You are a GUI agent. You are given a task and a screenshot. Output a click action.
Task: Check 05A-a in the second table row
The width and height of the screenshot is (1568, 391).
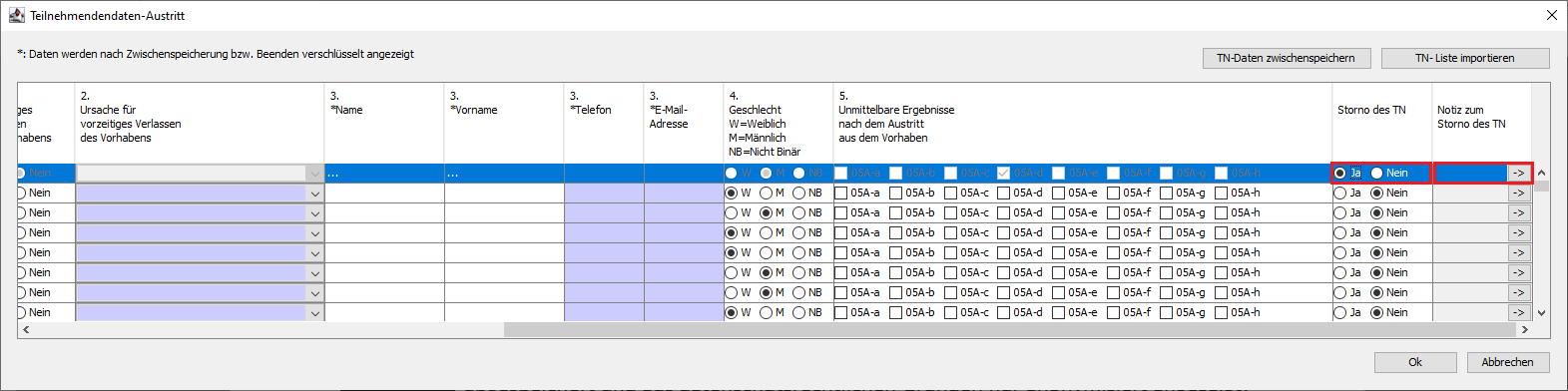[841, 193]
